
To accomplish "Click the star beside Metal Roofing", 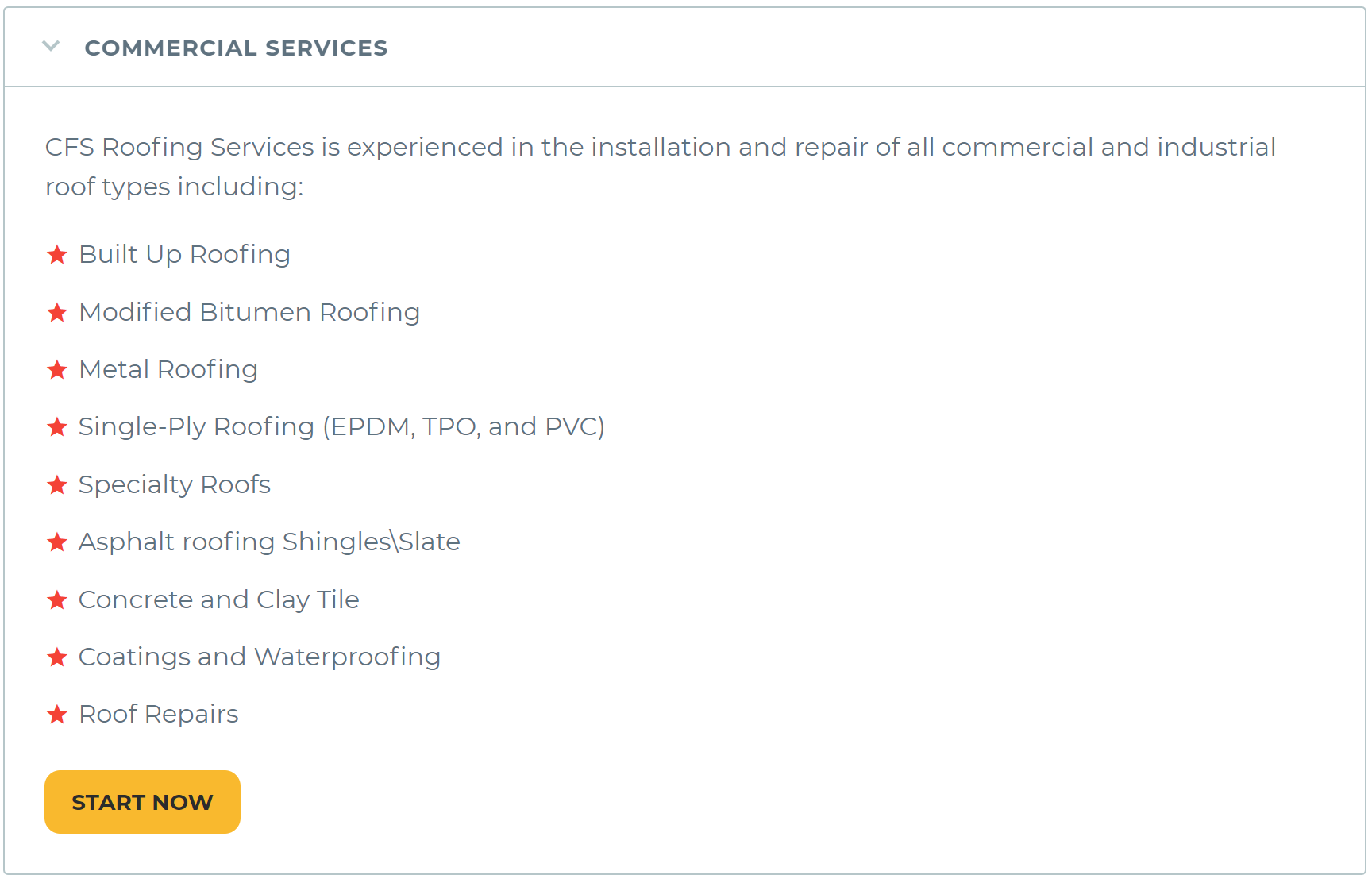I will pos(57,370).
